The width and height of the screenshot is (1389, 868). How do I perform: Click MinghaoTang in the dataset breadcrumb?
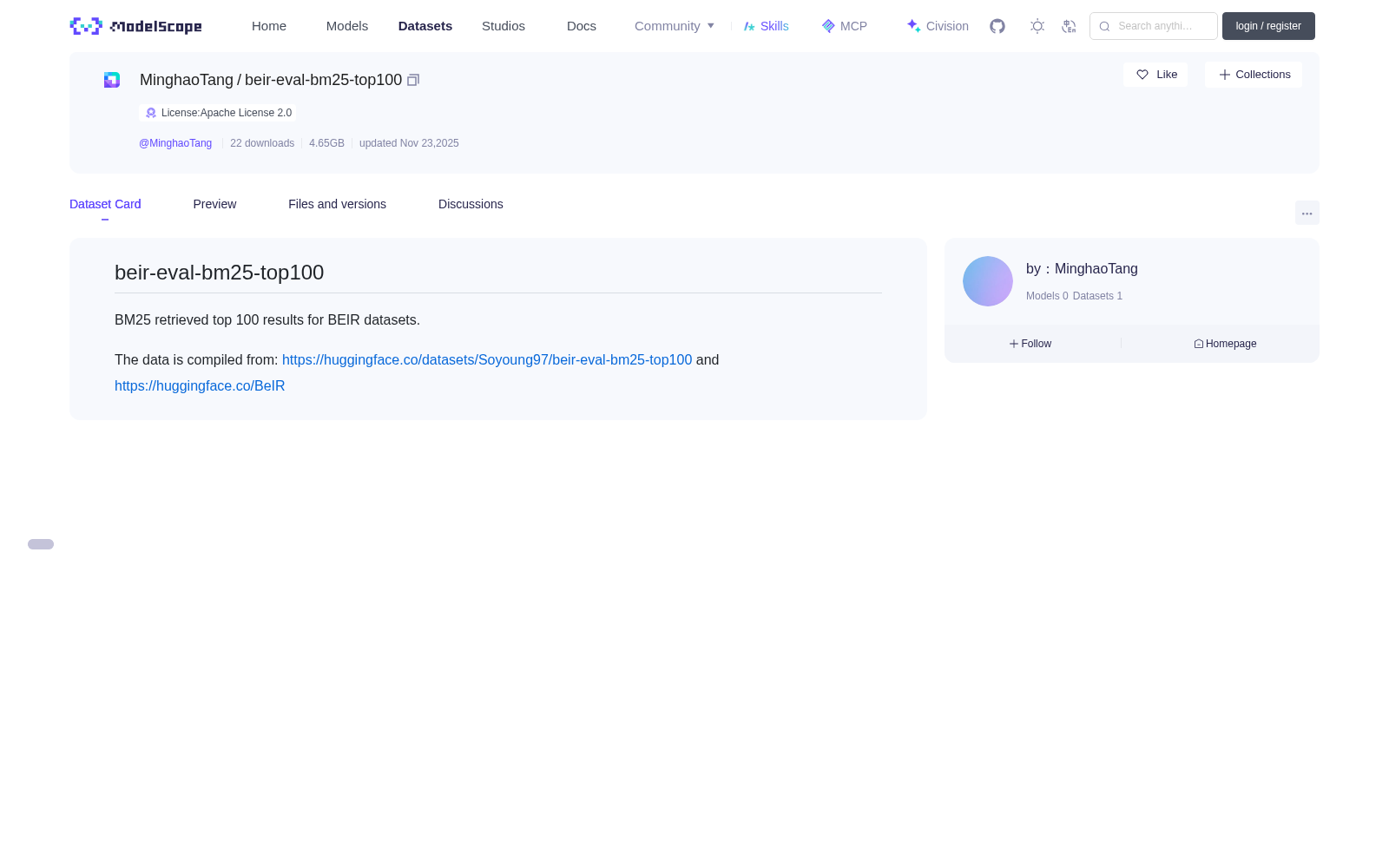click(187, 80)
